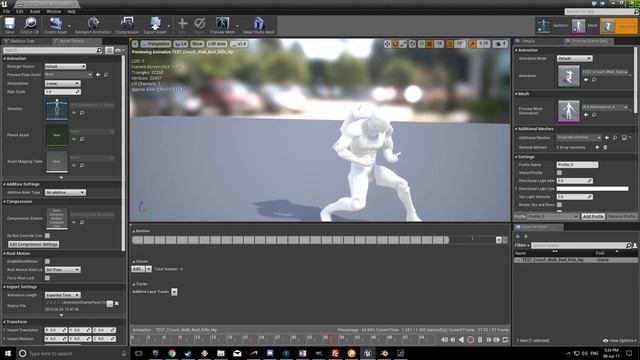
Task: Click the play-reverse button in playback controls
Action: [461, 340]
